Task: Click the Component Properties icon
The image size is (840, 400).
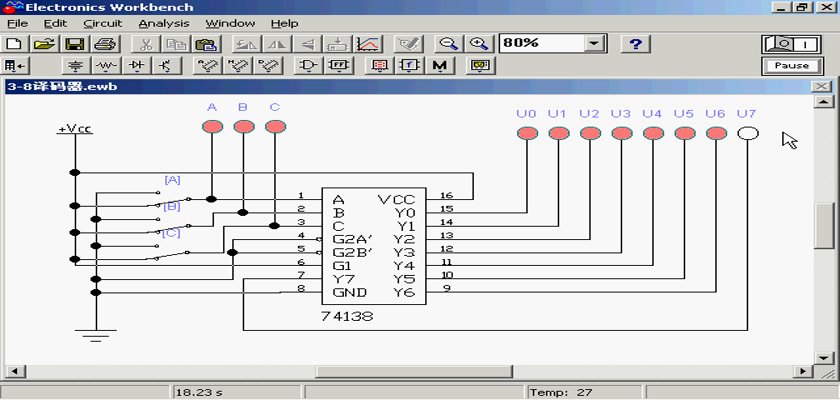Action: pyautogui.click(x=409, y=44)
